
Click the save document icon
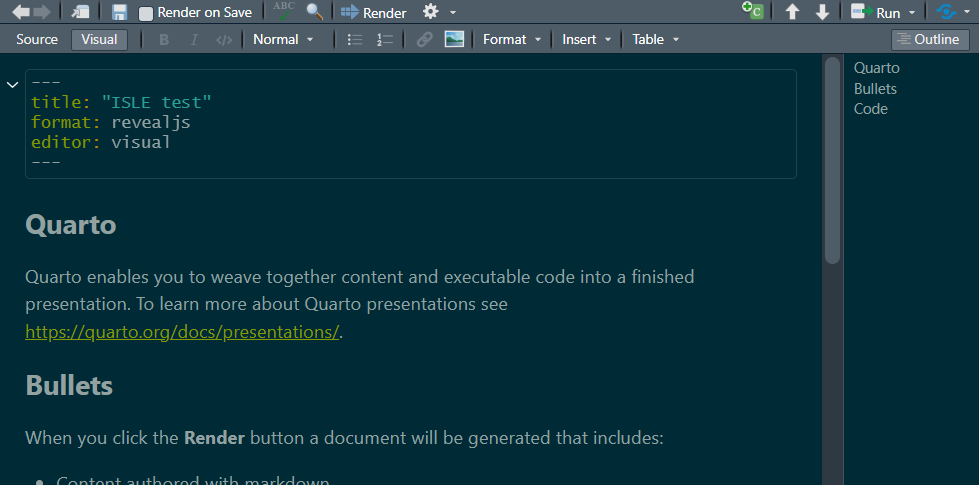coord(120,13)
